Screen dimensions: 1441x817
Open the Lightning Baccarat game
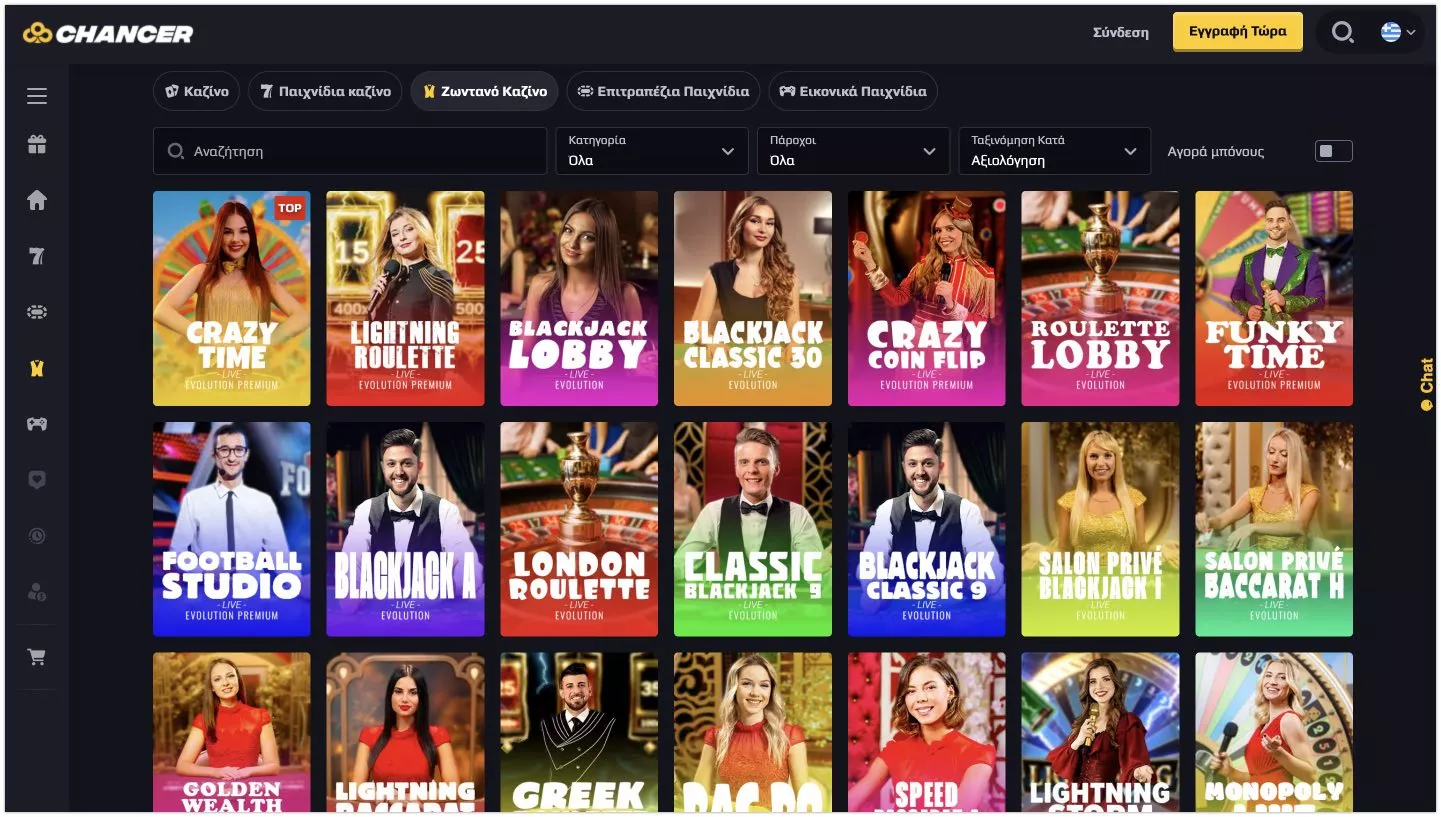[x=405, y=732]
